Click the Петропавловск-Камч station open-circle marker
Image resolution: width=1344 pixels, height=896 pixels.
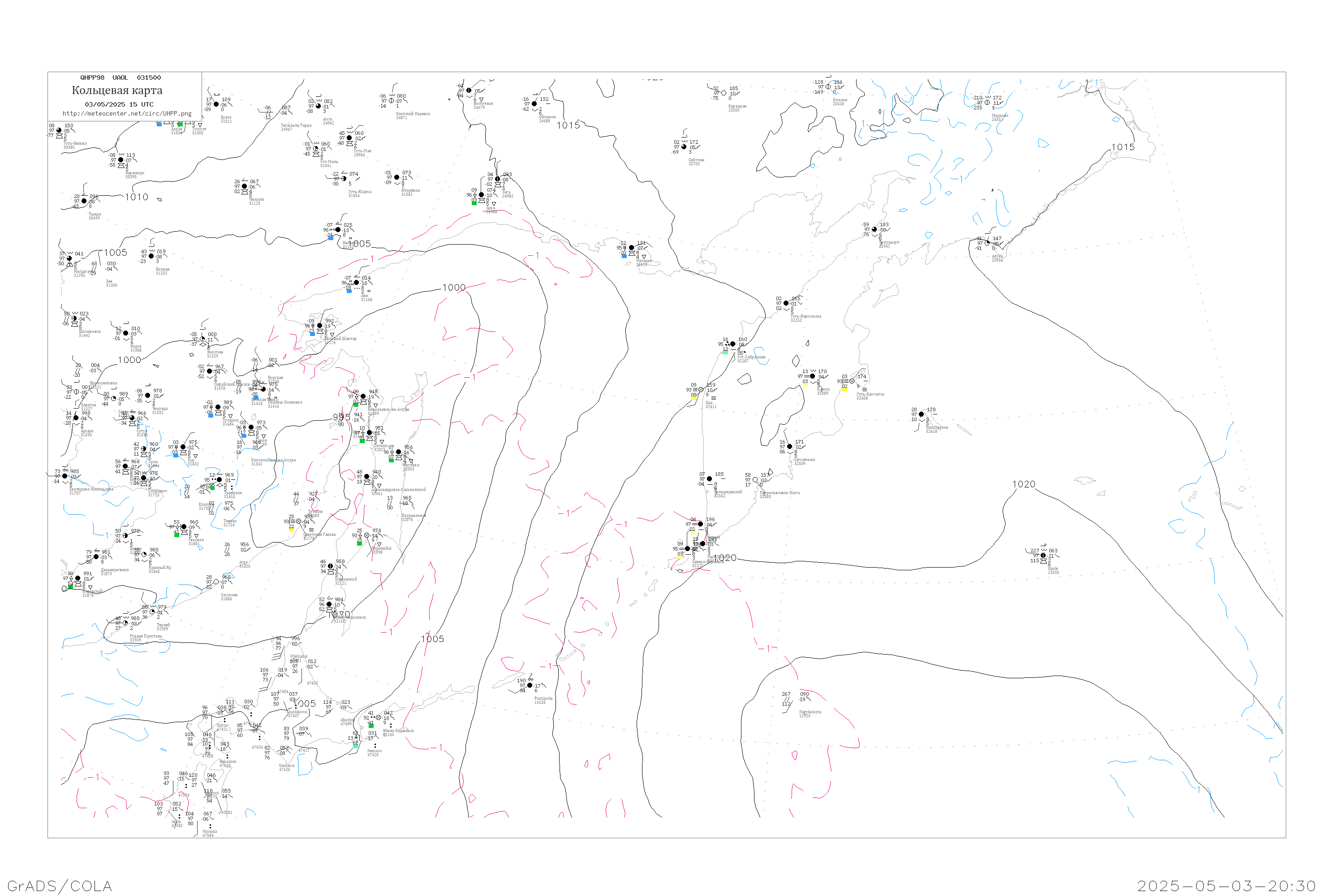755,480
